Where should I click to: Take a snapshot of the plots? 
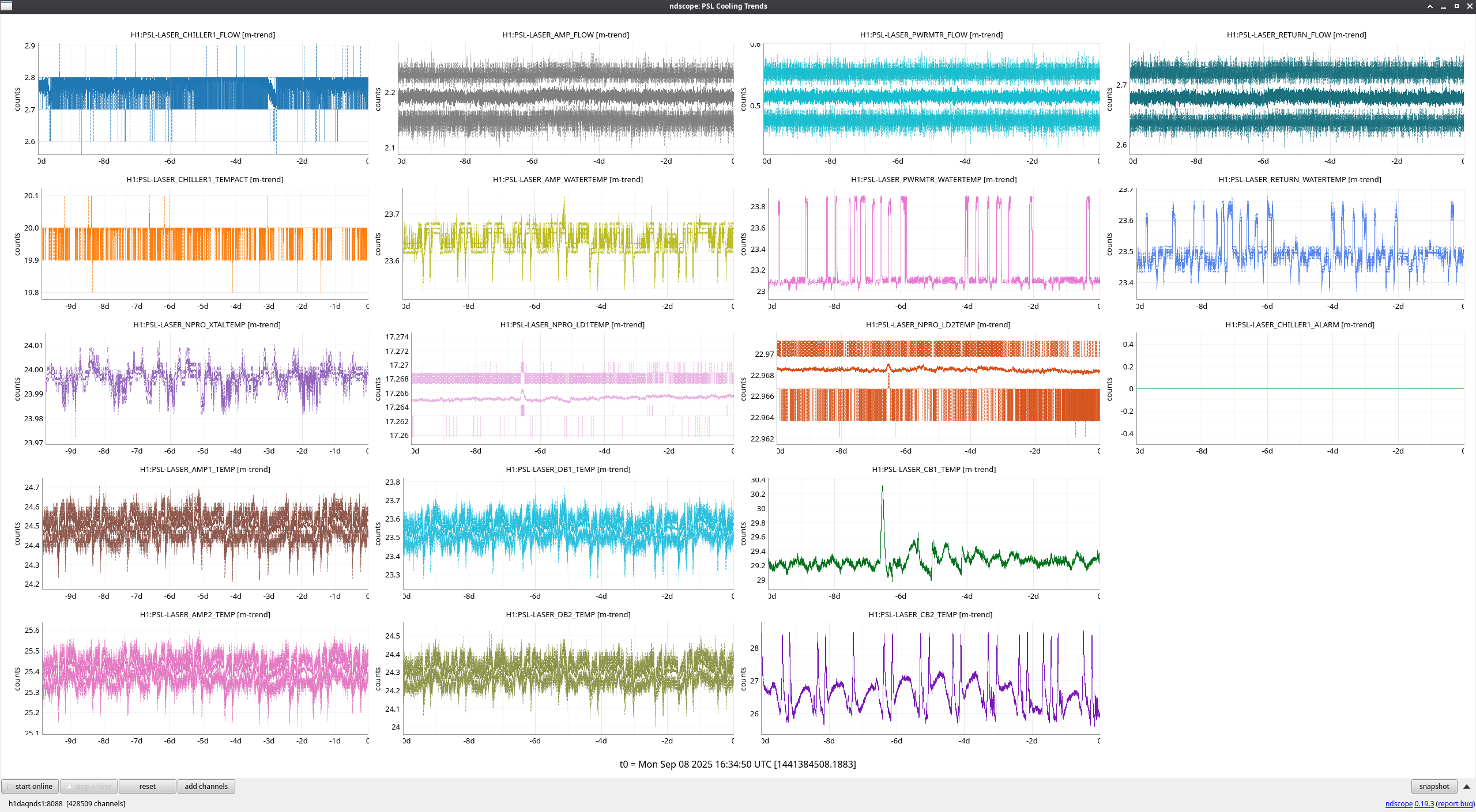click(x=1433, y=786)
